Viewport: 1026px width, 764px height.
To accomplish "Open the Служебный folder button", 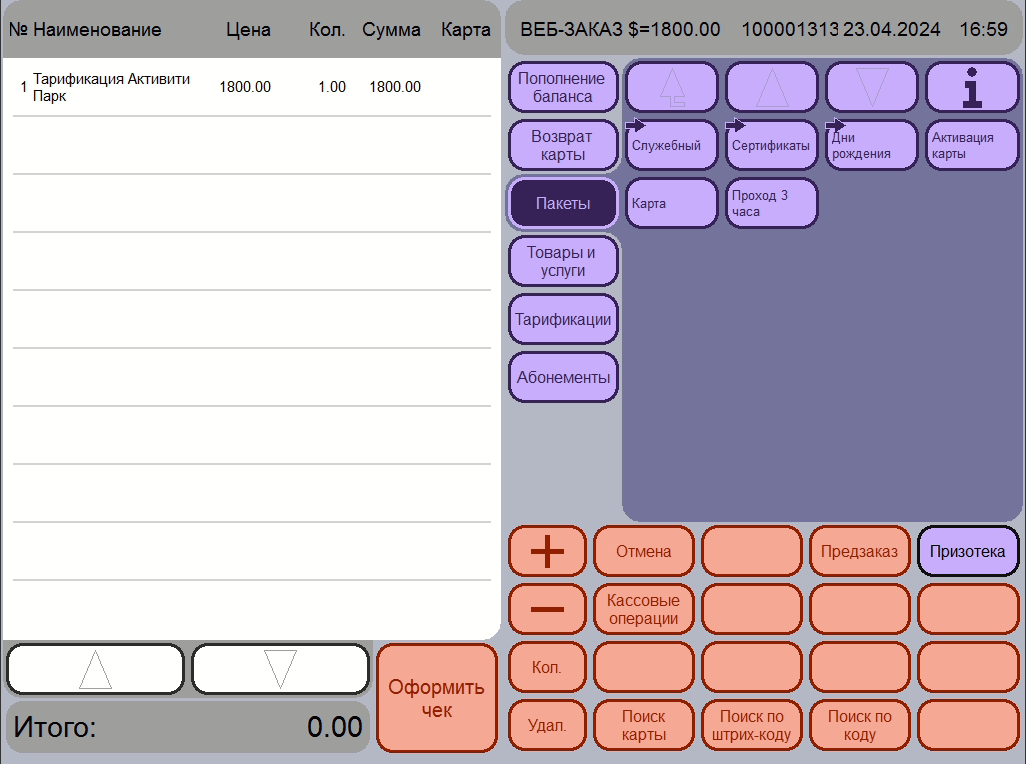I will pyautogui.click(x=672, y=145).
